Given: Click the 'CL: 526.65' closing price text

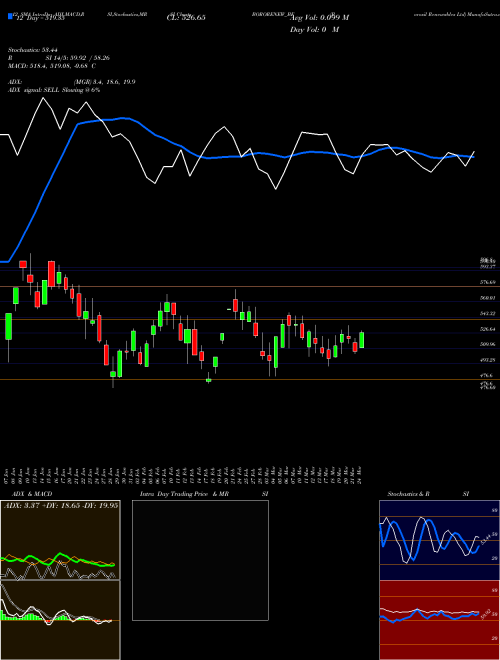Looking at the screenshot, I should (186, 18).
